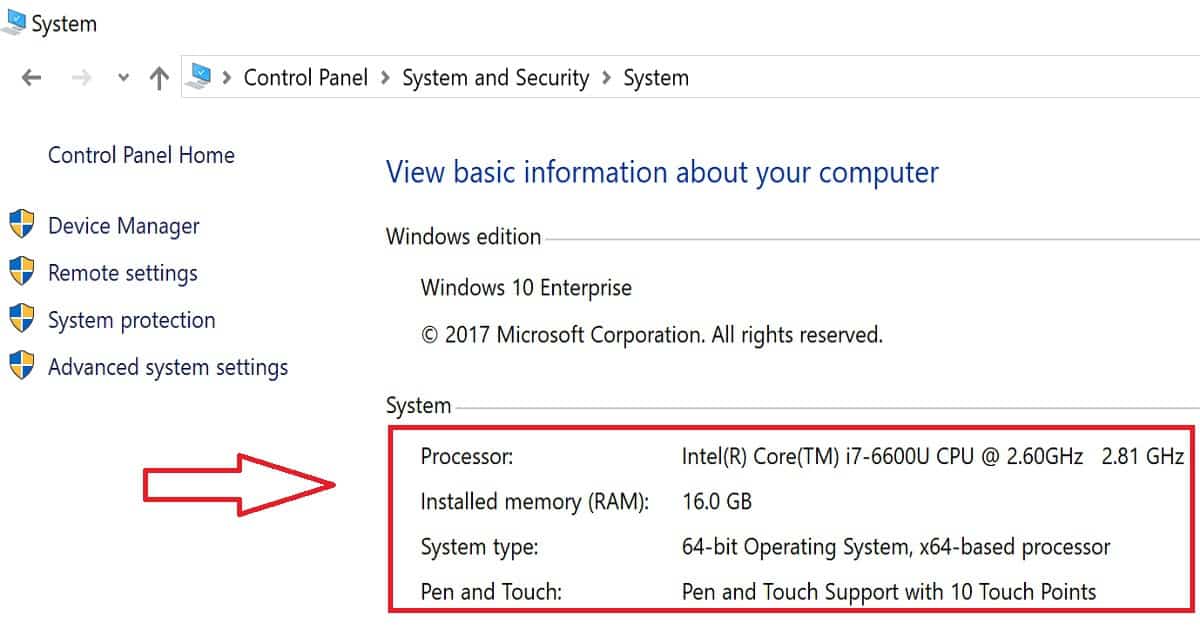Open Remote settings link
The height and width of the screenshot is (630, 1200).
123,273
